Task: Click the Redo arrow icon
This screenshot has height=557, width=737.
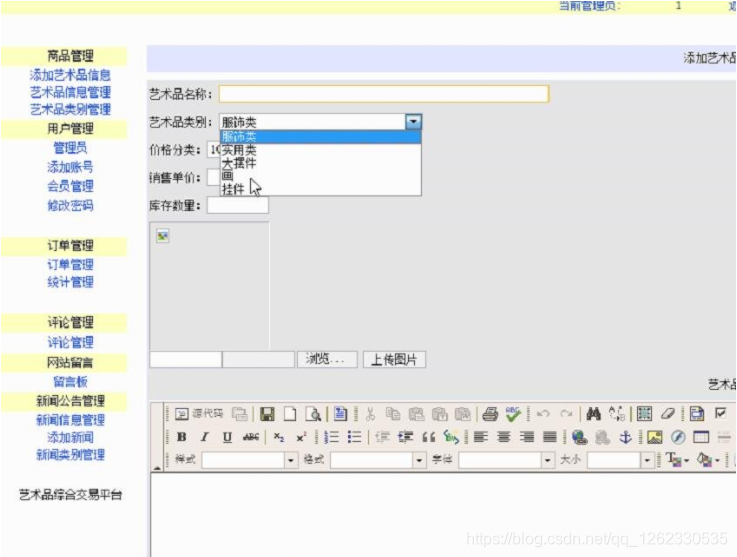Action: (566, 414)
